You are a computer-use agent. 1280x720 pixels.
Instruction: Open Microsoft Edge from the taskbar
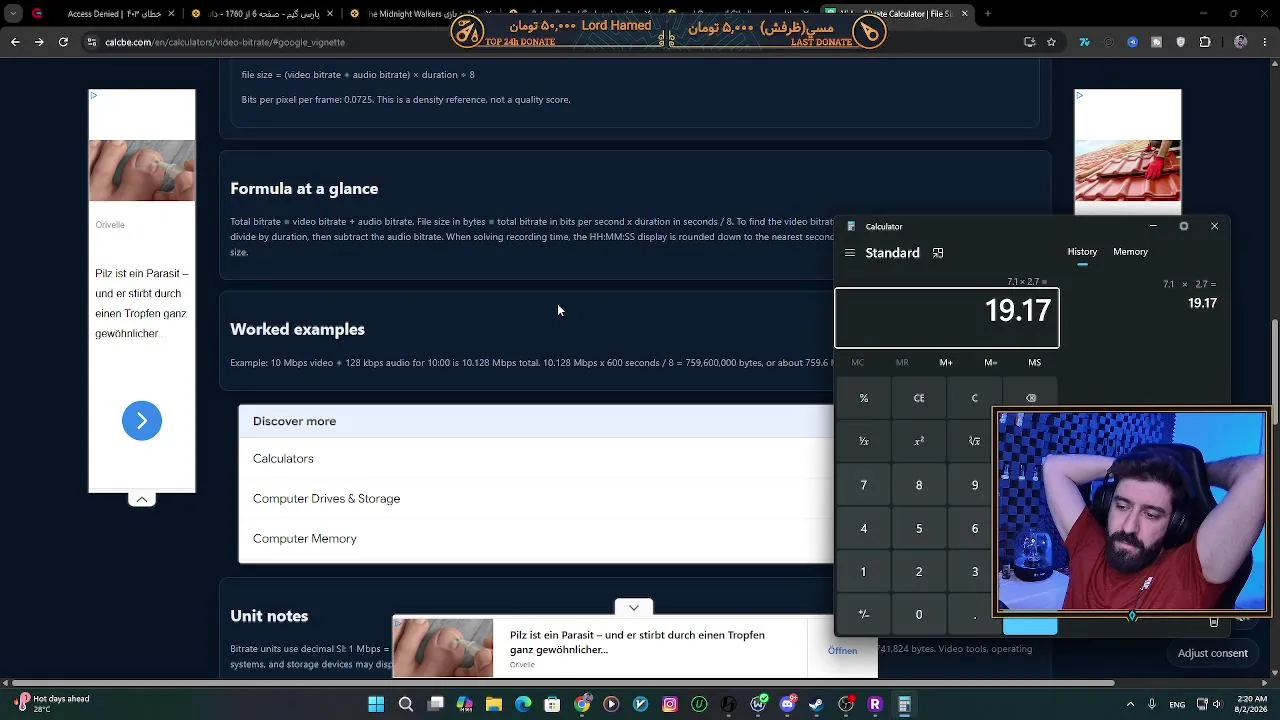(523, 704)
